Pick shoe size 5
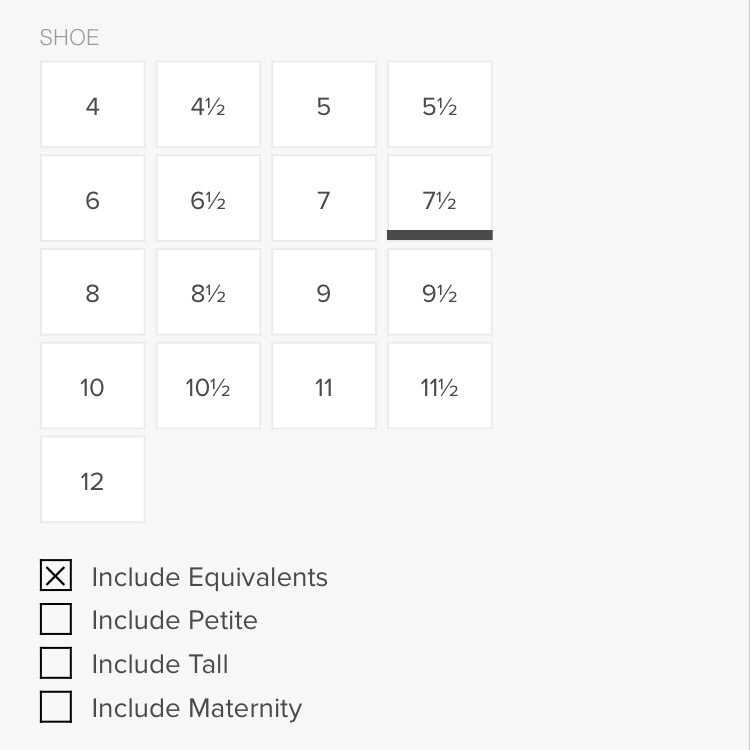The width and height of the screenshot is (750, 750). click(324, 105)
